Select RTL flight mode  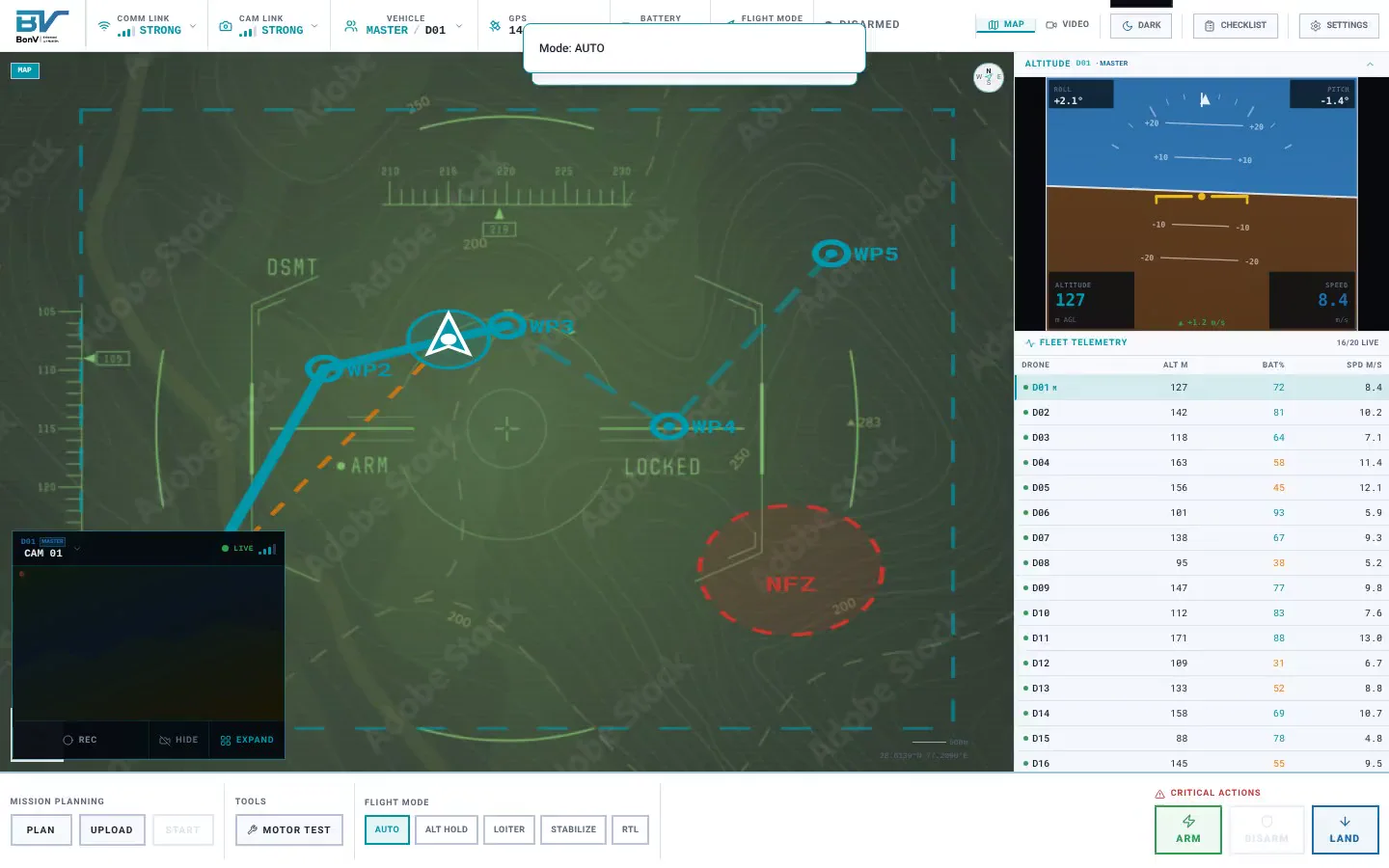pyautogui.click(x=631, y=829)
